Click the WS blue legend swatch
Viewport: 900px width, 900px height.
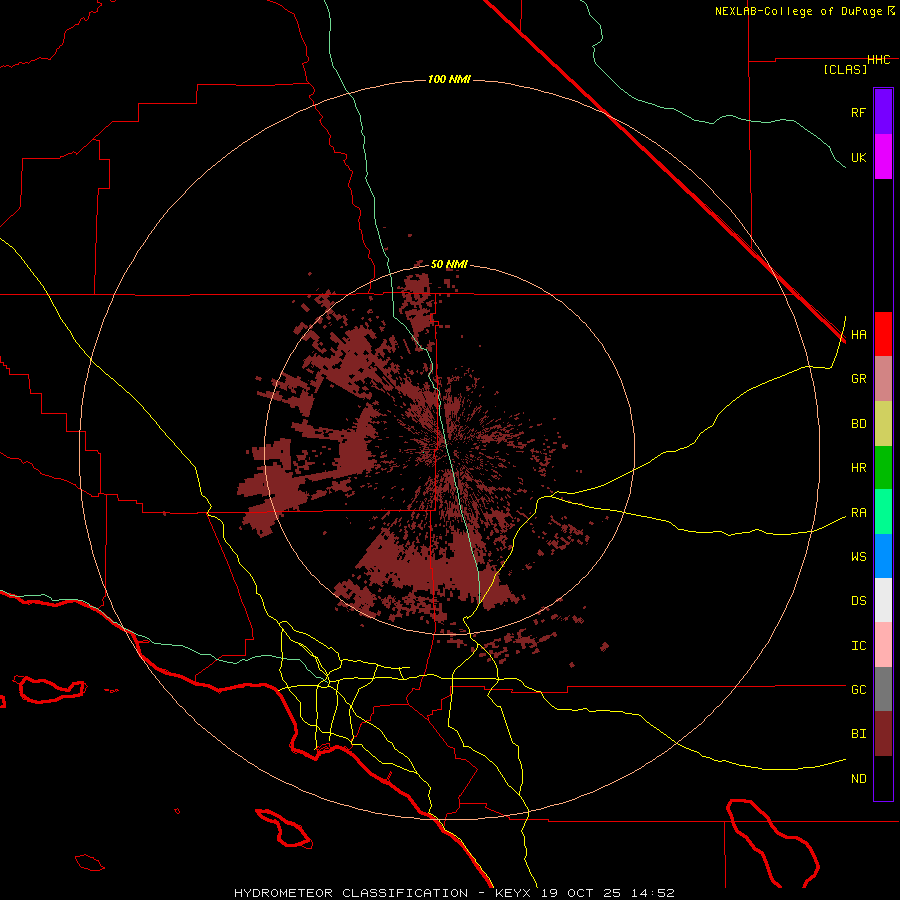tap(883, 556)
